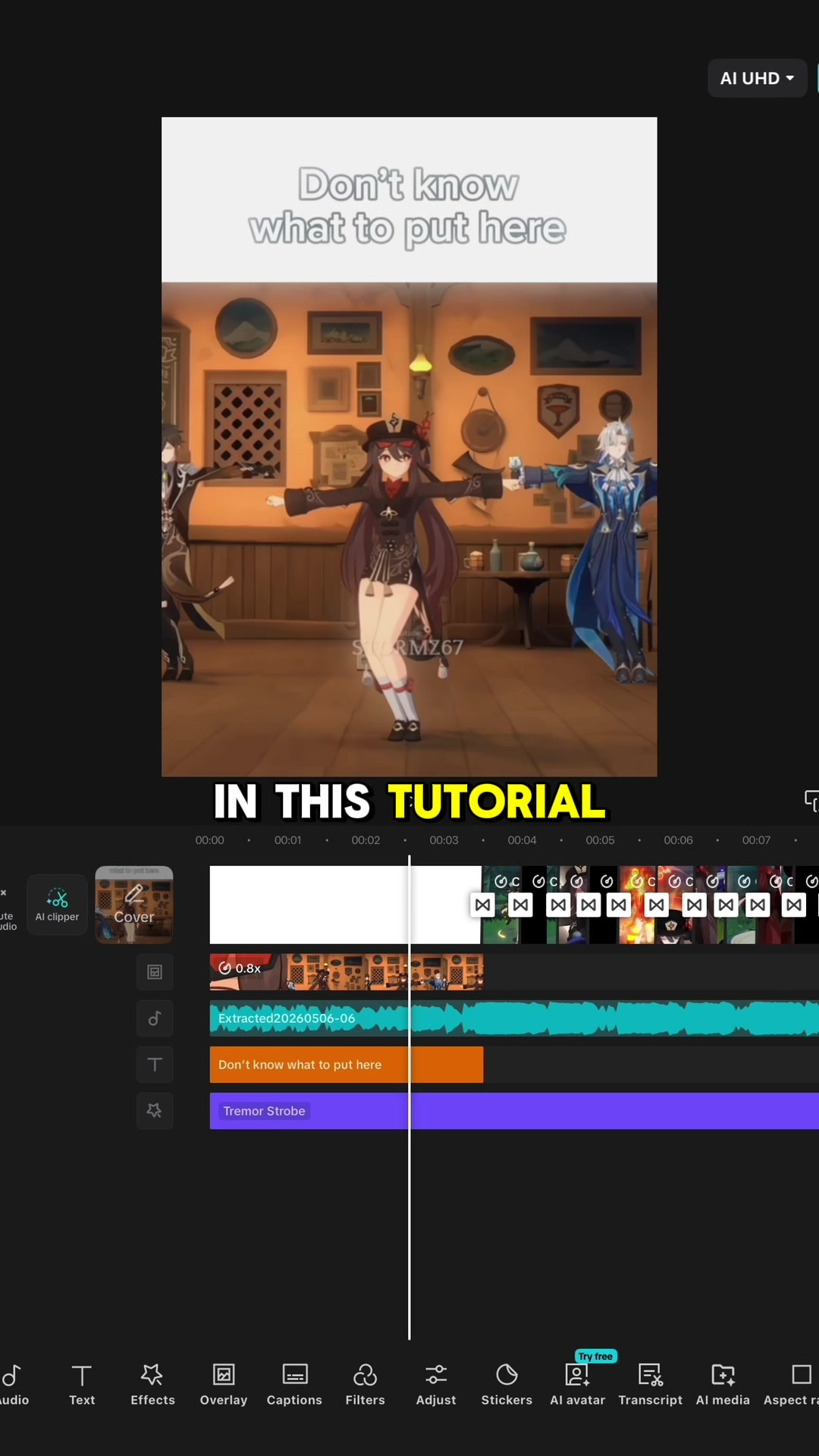
Task: Select the effects track star icon
Action: [x=155, y=1111]
